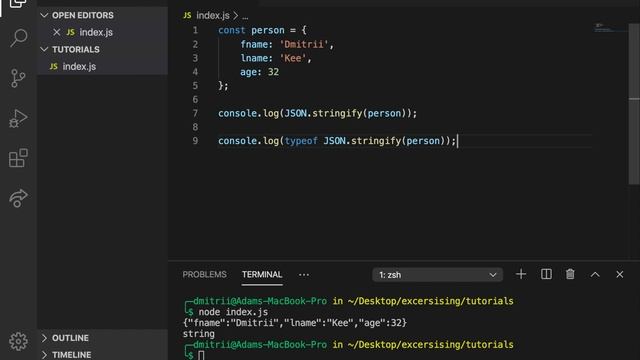Kill terminal with trash icon
This screenshot has width=640, height=360.
point(570,274)
